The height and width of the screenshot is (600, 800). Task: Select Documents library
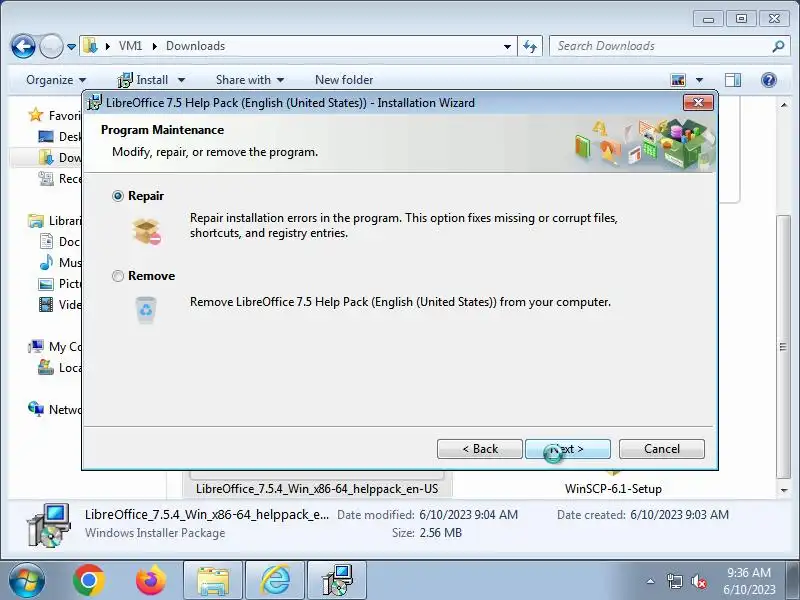click(60, 241)
